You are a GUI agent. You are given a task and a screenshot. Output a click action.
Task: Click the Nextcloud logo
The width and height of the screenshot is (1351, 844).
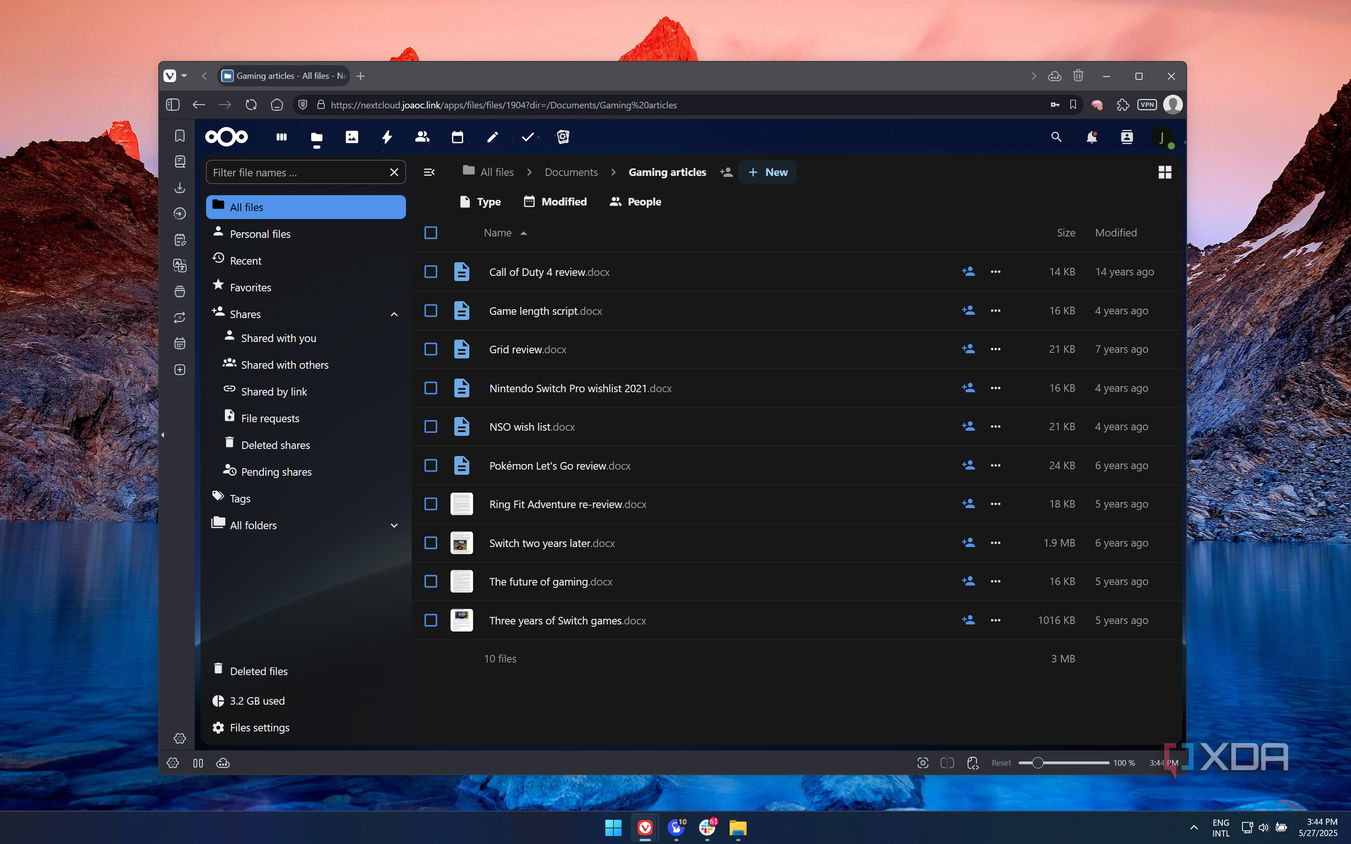(227, 137)
